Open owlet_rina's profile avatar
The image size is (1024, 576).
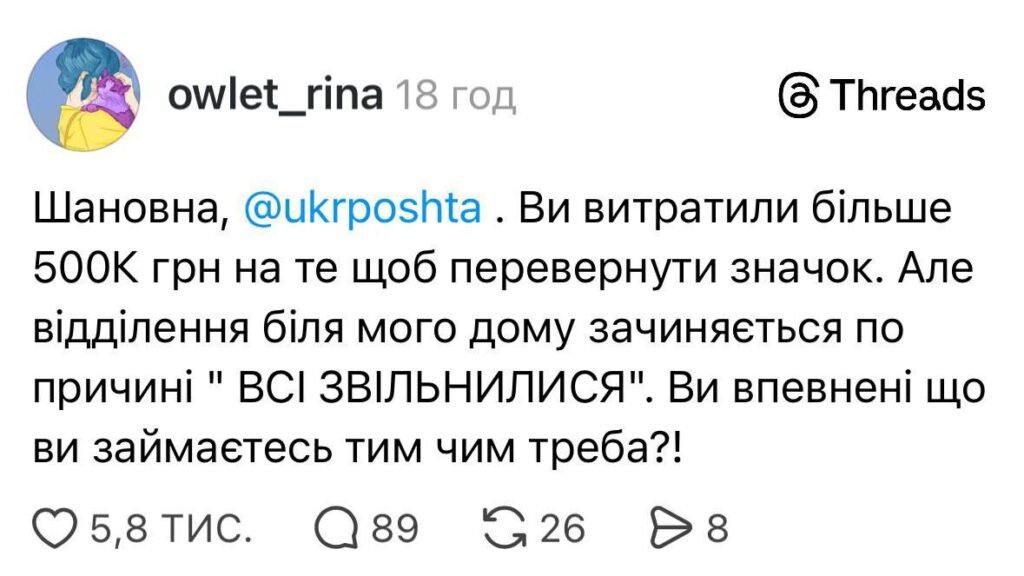point(89,96)
